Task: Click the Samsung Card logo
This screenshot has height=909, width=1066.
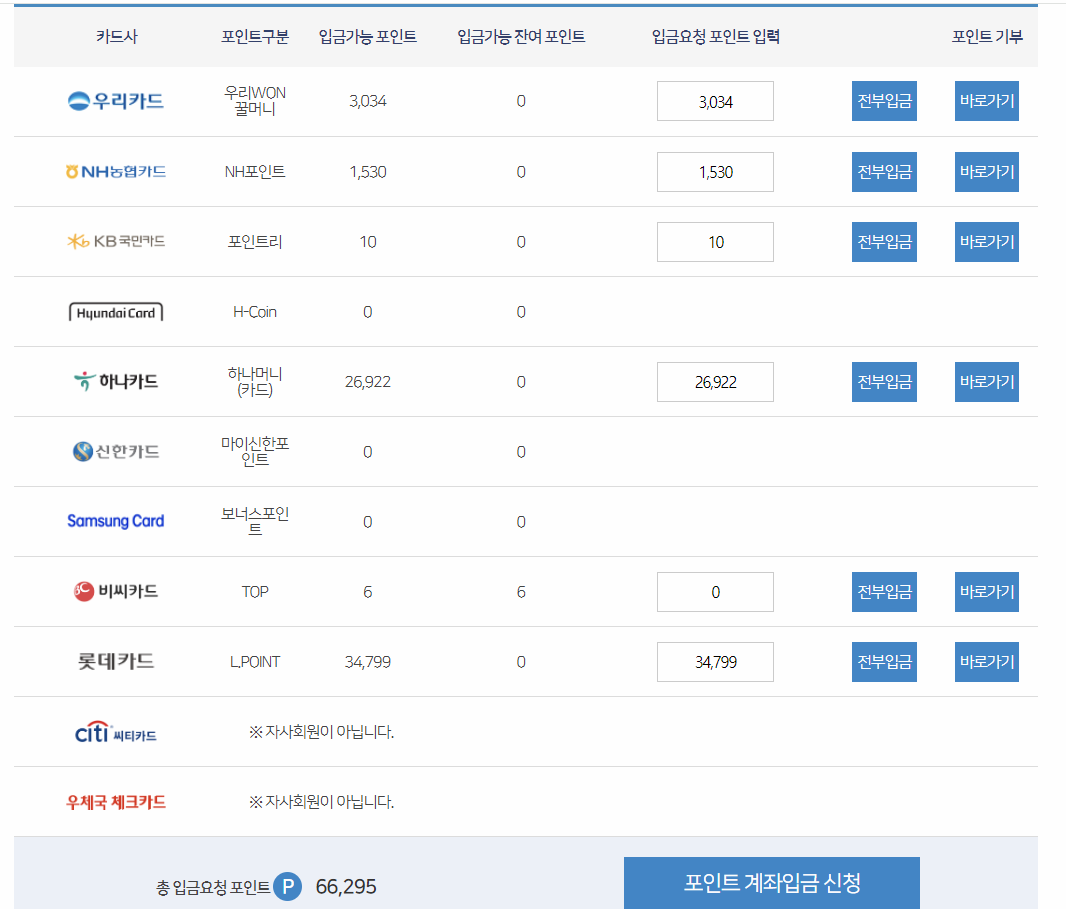Action: point(114,521)
